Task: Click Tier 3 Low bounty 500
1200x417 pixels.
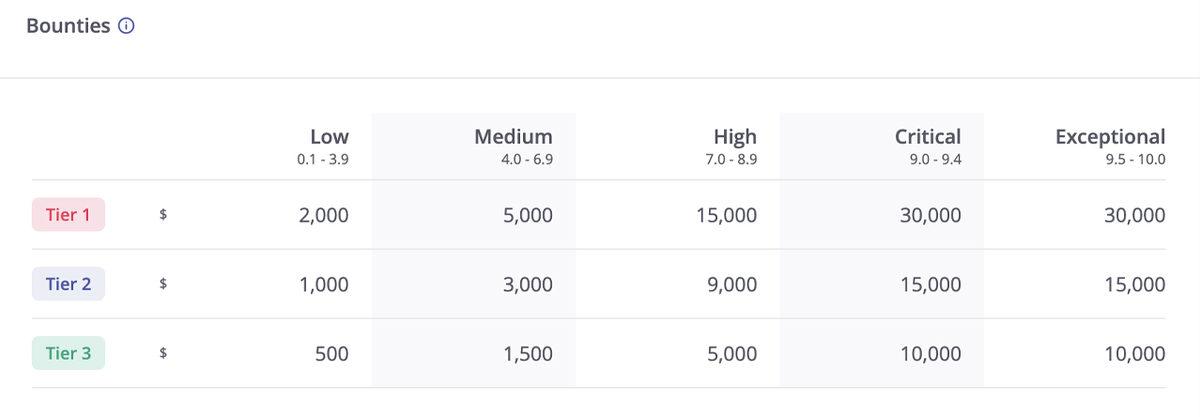Action: [332, 354]
